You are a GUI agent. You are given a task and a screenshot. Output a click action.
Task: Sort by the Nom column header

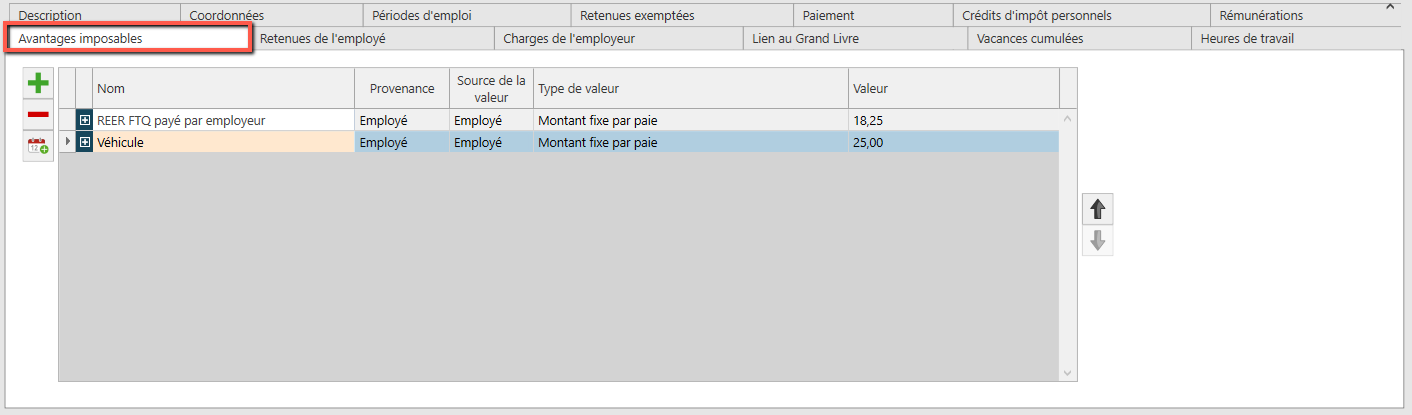tap(223, 88)
